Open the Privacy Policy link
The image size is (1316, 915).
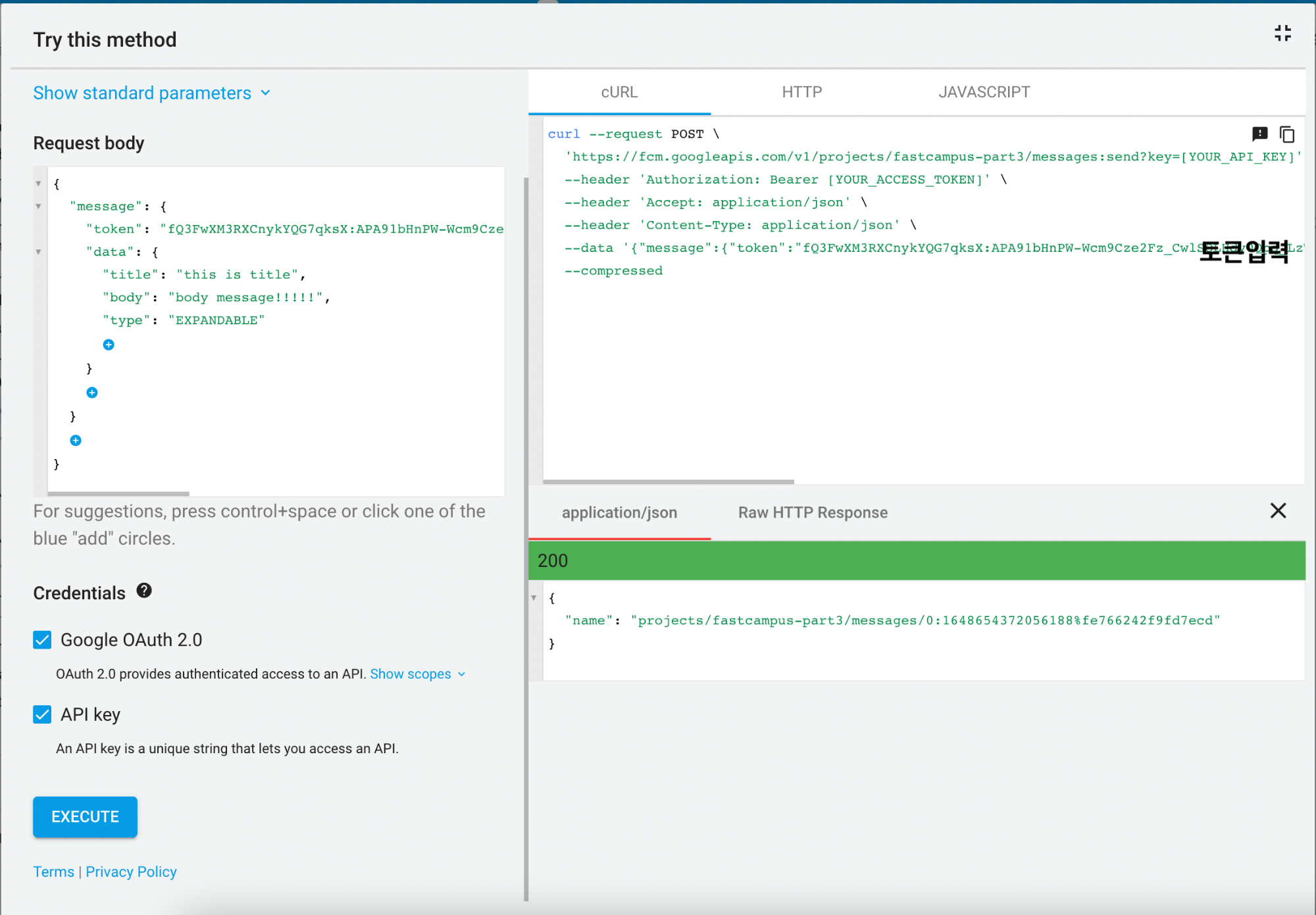[x=131, y=872]
